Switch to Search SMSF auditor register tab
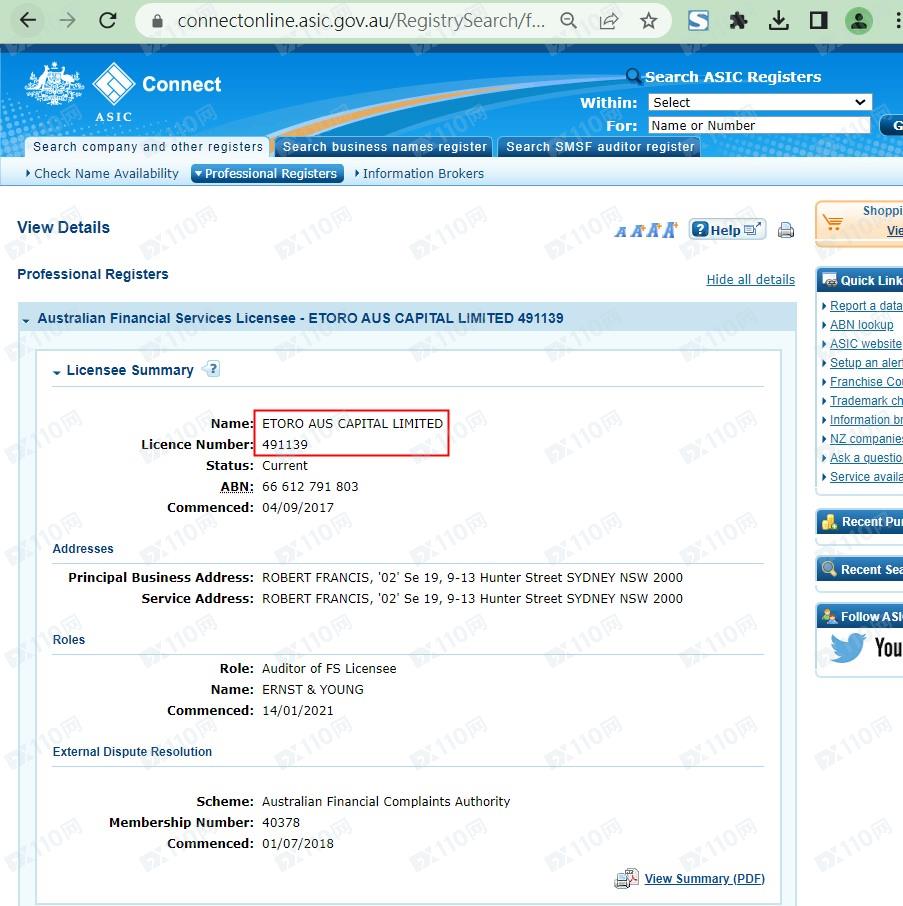Screen dimensions: 903x906 (x=599, y=147)
